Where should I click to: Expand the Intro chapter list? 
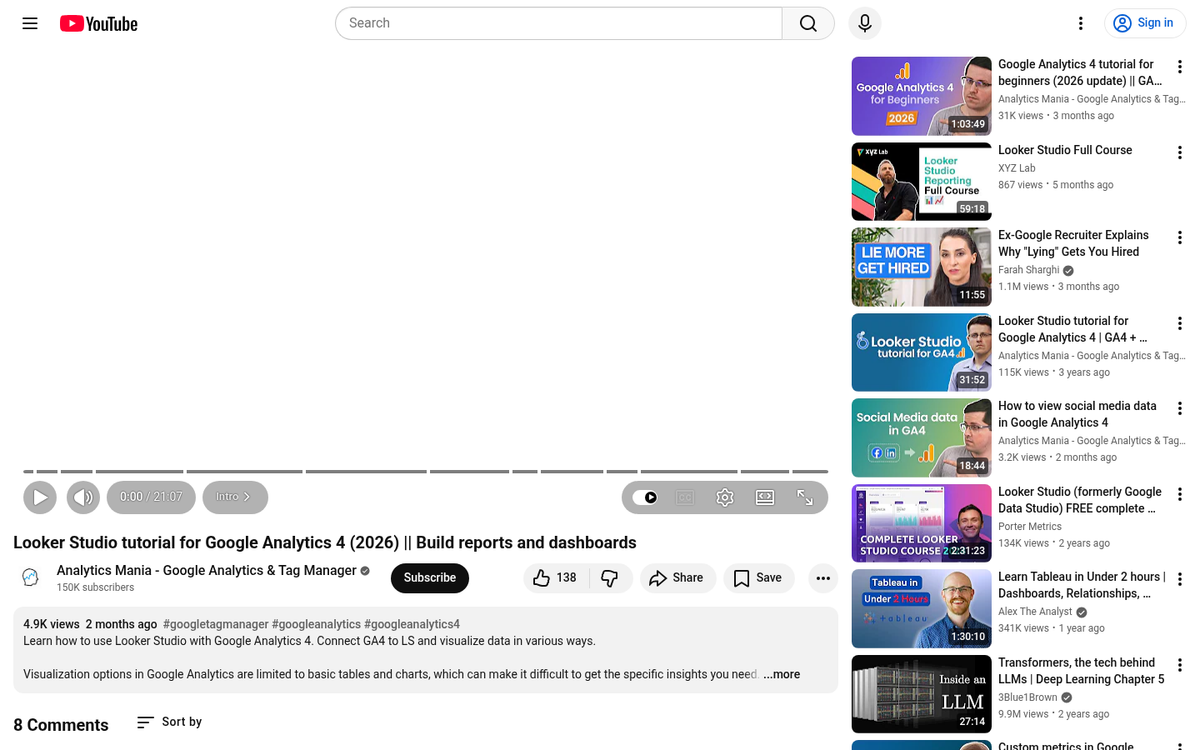(x=234, y=497)
